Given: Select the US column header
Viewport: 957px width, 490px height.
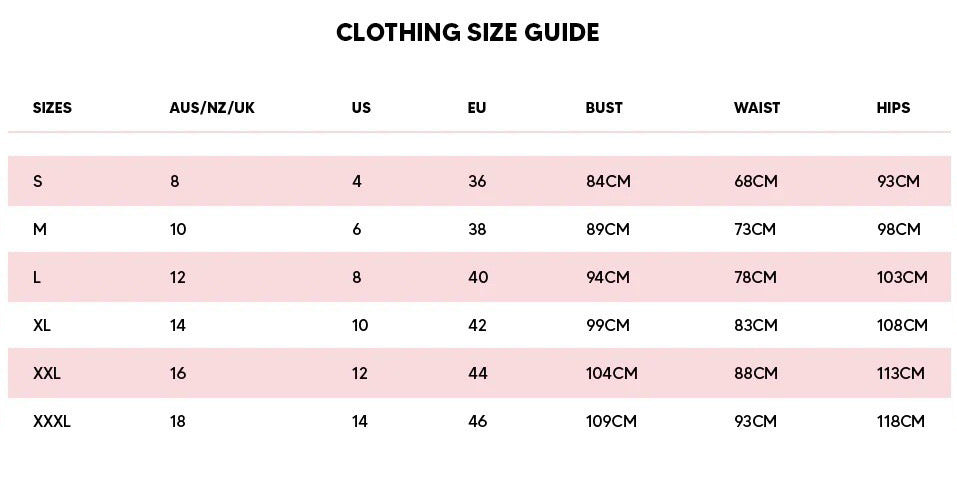Looking at the screenshot, I should pos(361,108).
